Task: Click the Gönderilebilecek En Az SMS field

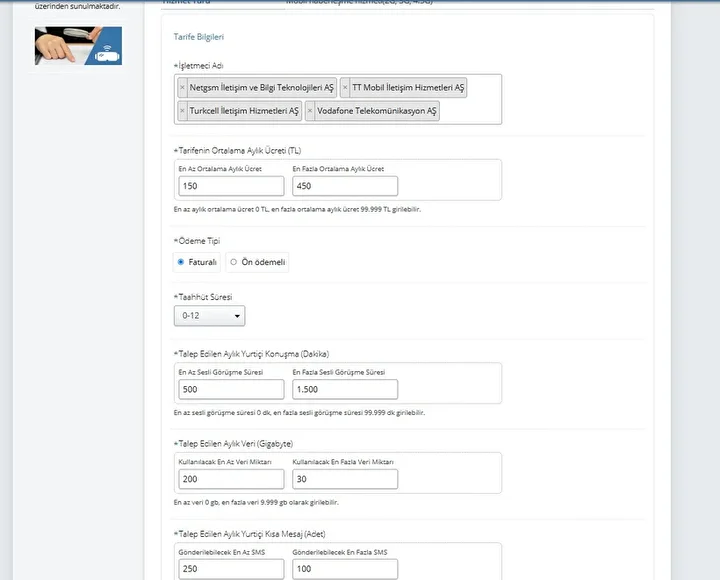Action: pos(231,569)
